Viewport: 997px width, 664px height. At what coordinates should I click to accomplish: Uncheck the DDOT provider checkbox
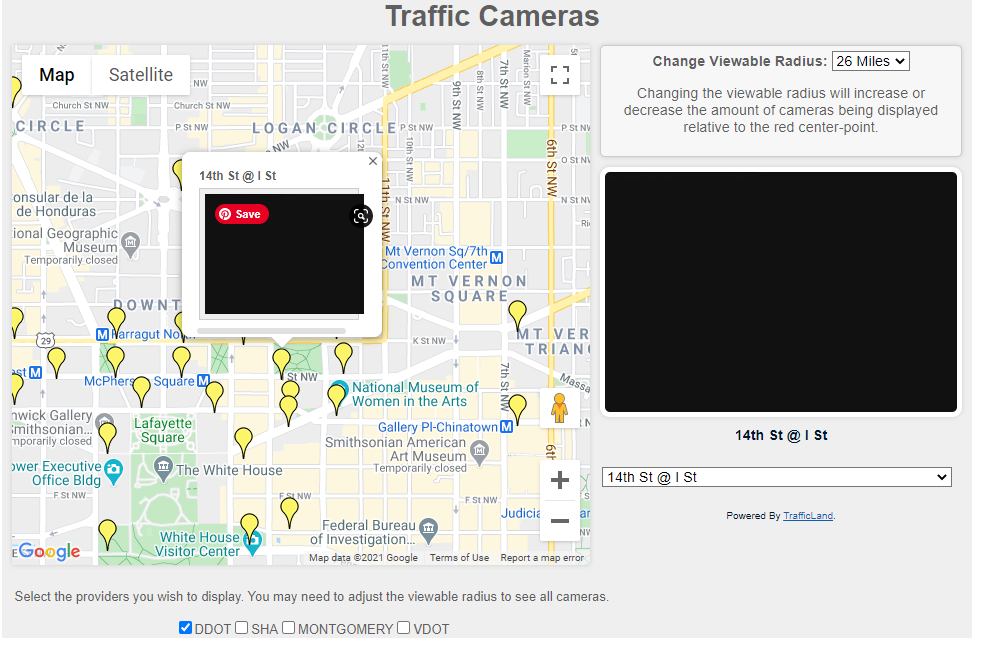coord(185,628)
